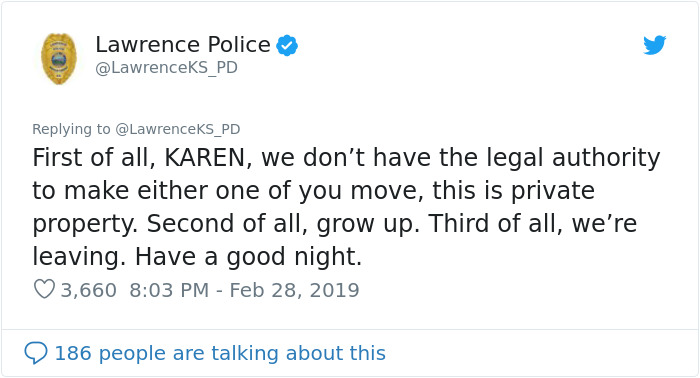Screen dimensions: 700x378
Task: Open the Lawrence Police display name
Action: click(x=183, y=45)
